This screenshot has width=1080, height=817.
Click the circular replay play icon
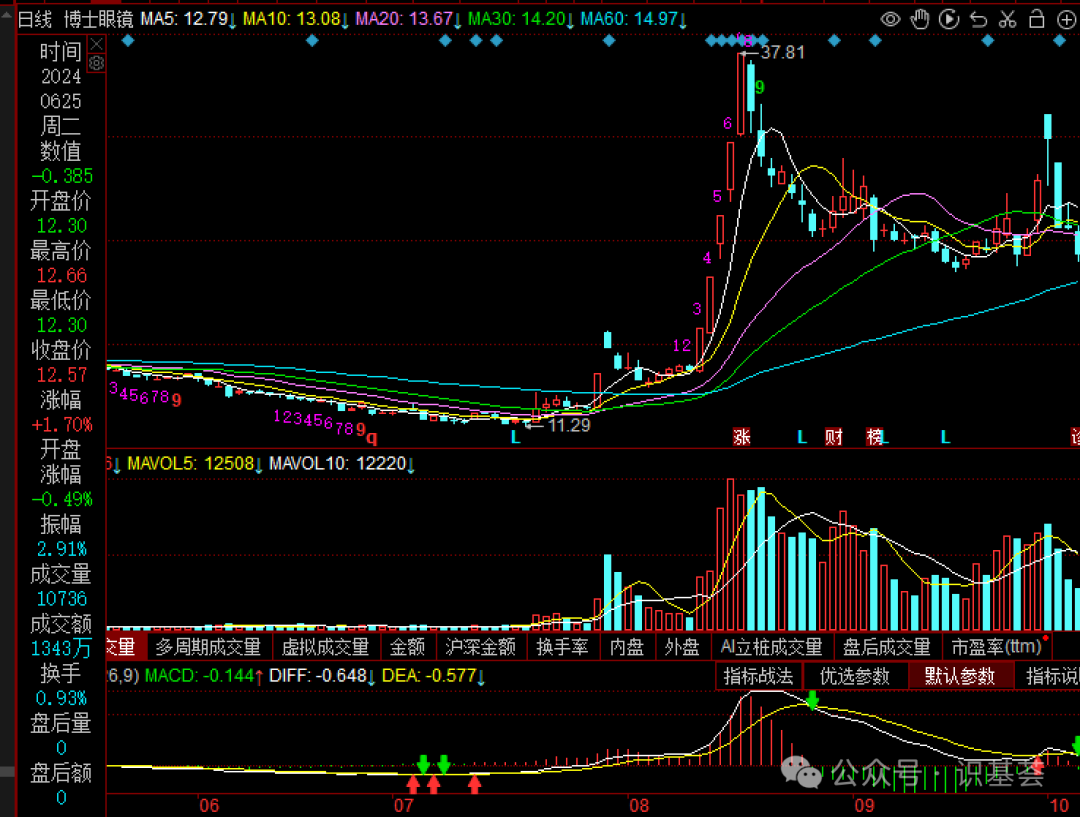[x=950, y=19]
